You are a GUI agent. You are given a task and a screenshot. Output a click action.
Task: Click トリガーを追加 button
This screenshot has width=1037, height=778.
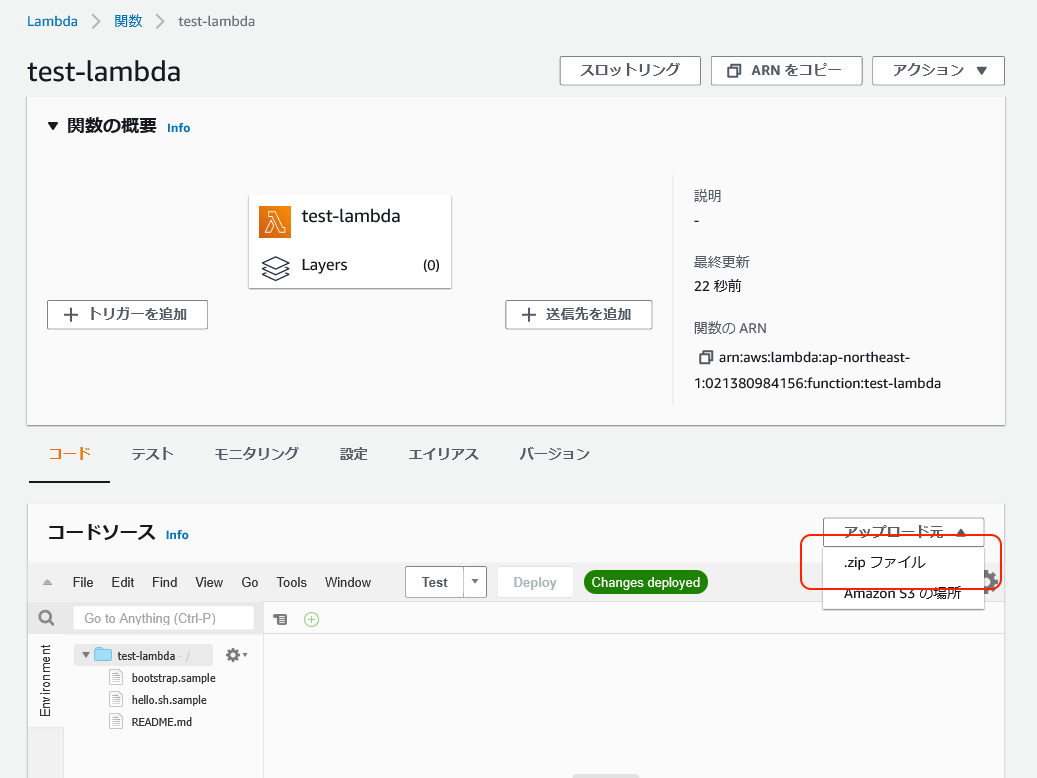click(x=128, y=314)
